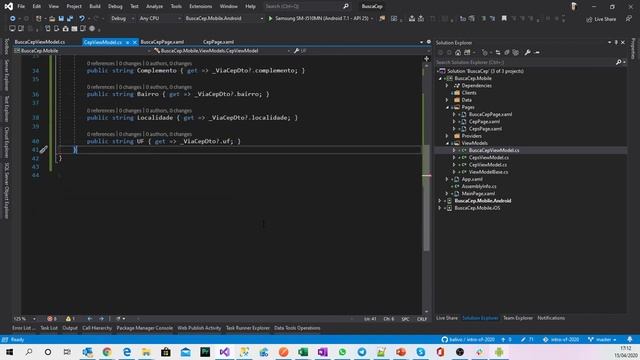The width and height of the screenshot is (640, 360).
Task: Open the Analyze menu
Action: [154, 7]
